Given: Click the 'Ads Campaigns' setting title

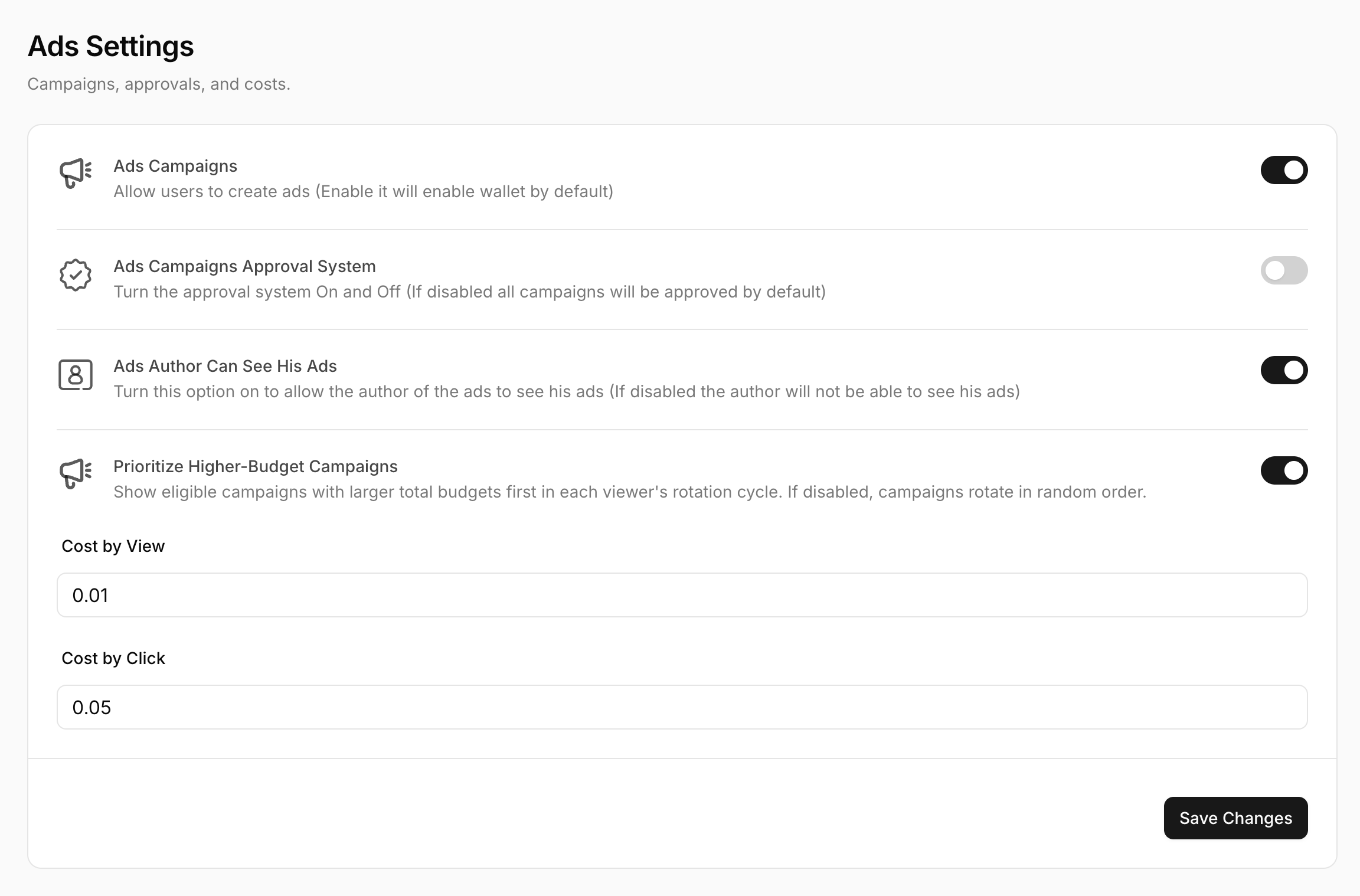Looking at the screenshot, I should click(x=175, y=166).
